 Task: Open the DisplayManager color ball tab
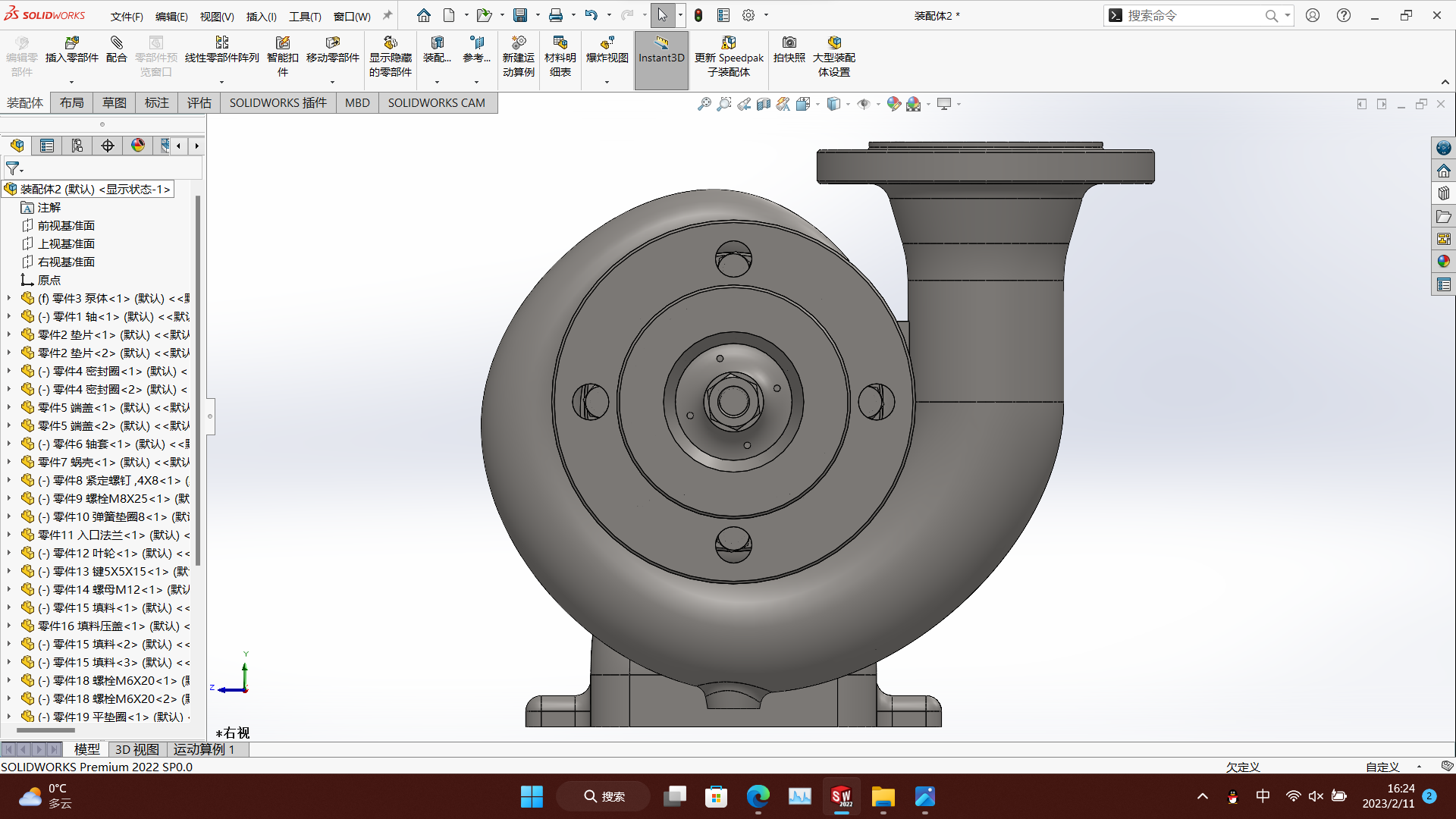click(x=138, y=146)
